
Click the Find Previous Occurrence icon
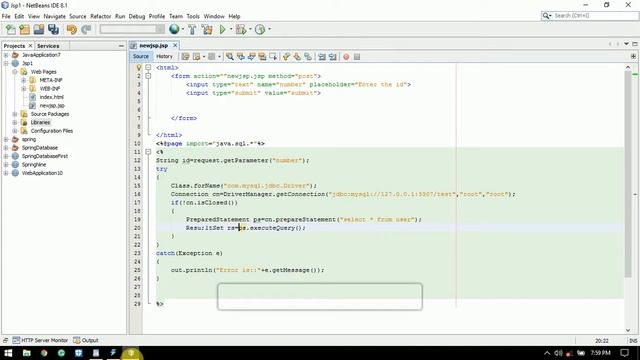click(x=241, y=57)
